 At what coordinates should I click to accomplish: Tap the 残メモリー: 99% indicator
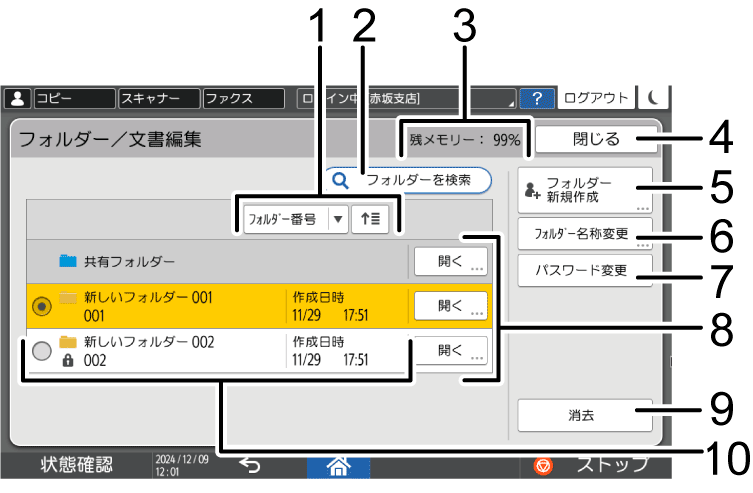[465, 140]
